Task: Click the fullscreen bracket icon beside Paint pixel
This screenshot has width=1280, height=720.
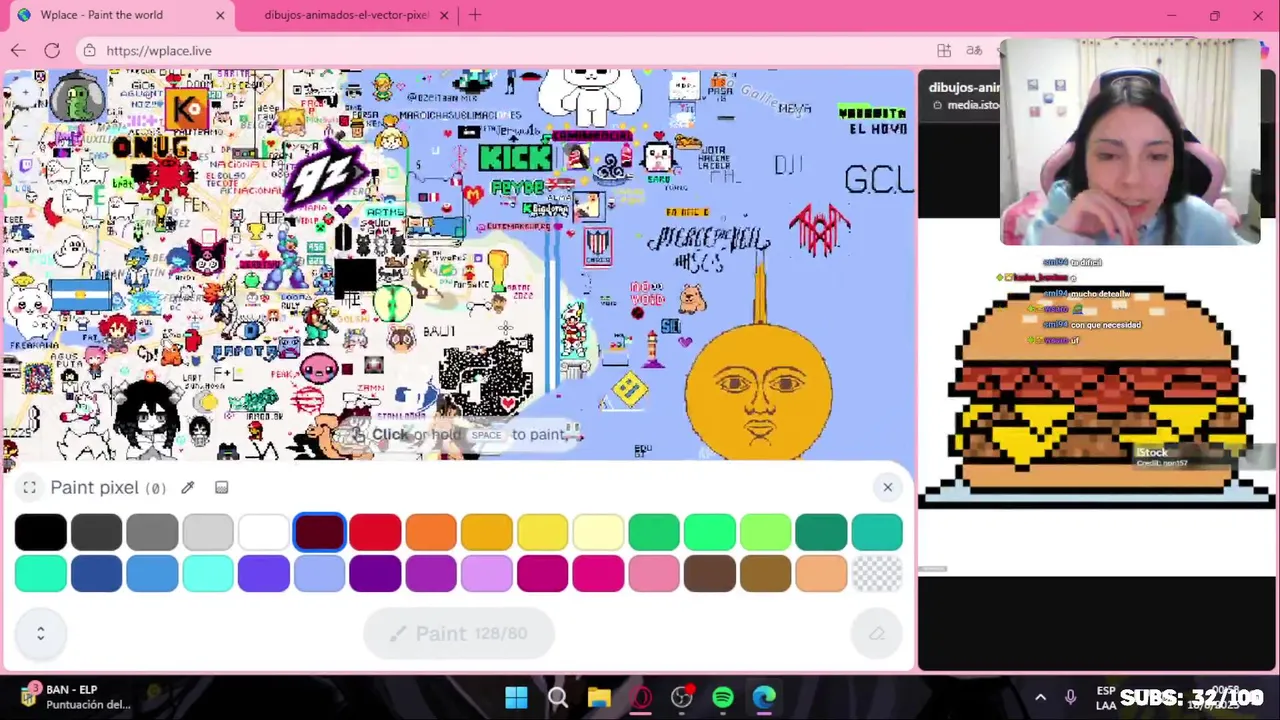Action: (x=30, y=487)
